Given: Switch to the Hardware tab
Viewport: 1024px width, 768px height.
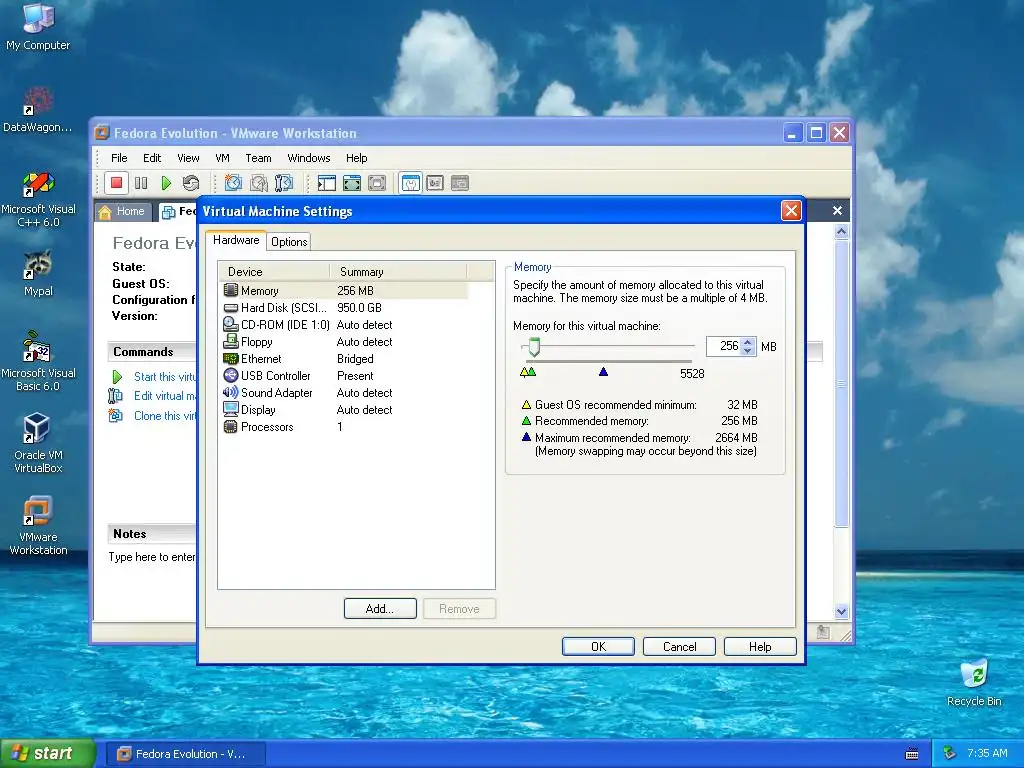Looking at the screenshot, I should pos(236,240).
